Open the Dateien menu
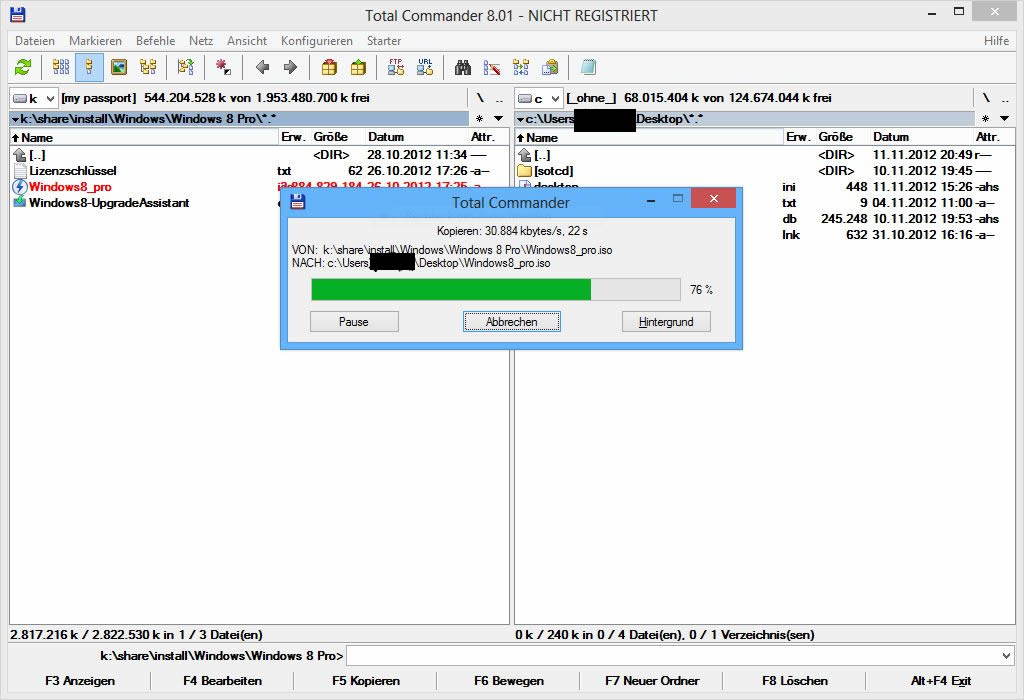The width and height of the screenshot is (1024, 700). click(x=35, y=40)
